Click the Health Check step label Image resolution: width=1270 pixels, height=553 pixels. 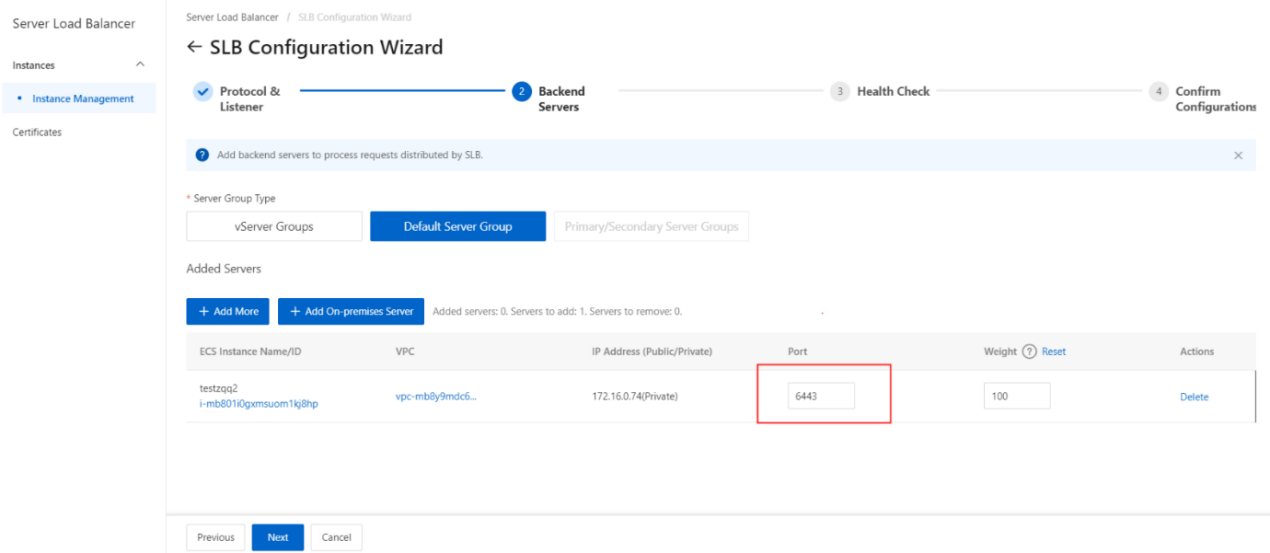coord(893,91)
